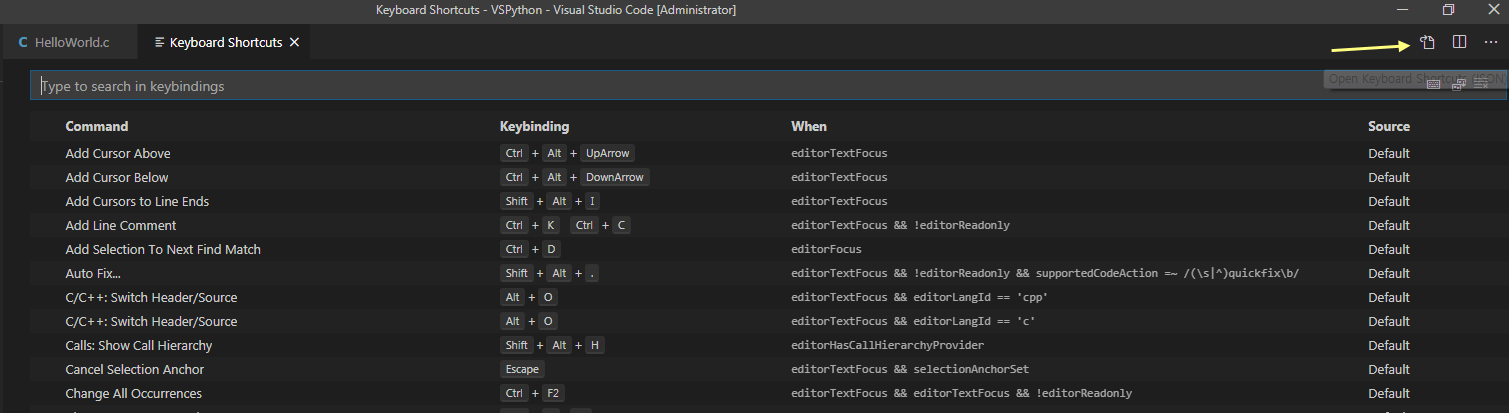Switch to the HelloWorld.c tab
This screenshot has height=413, width=1509.
coord(70,43)
